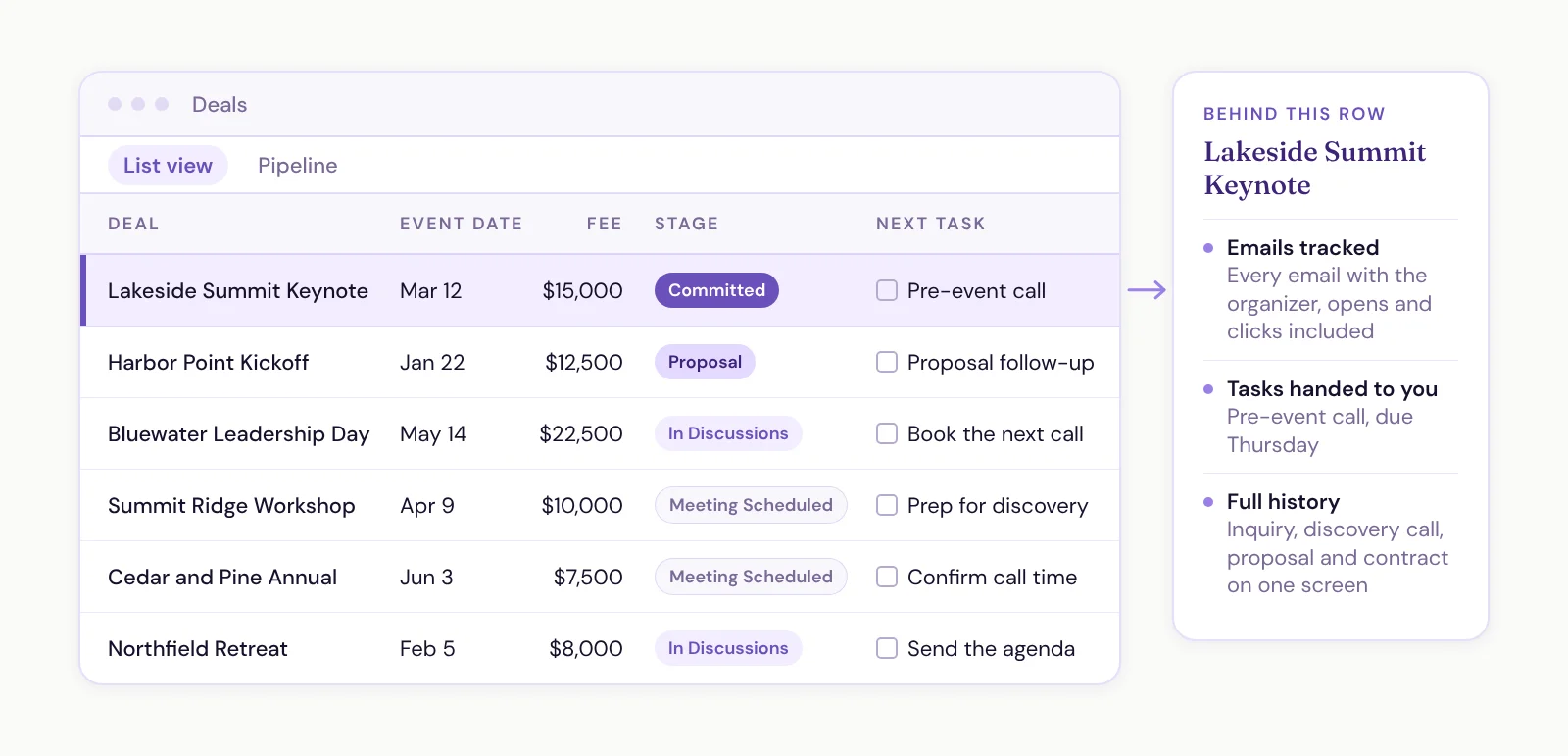The height and width of the screenshot is (756, 1568).
Task: Click the Apr 9 event date
Action: [x=427, y=506]
